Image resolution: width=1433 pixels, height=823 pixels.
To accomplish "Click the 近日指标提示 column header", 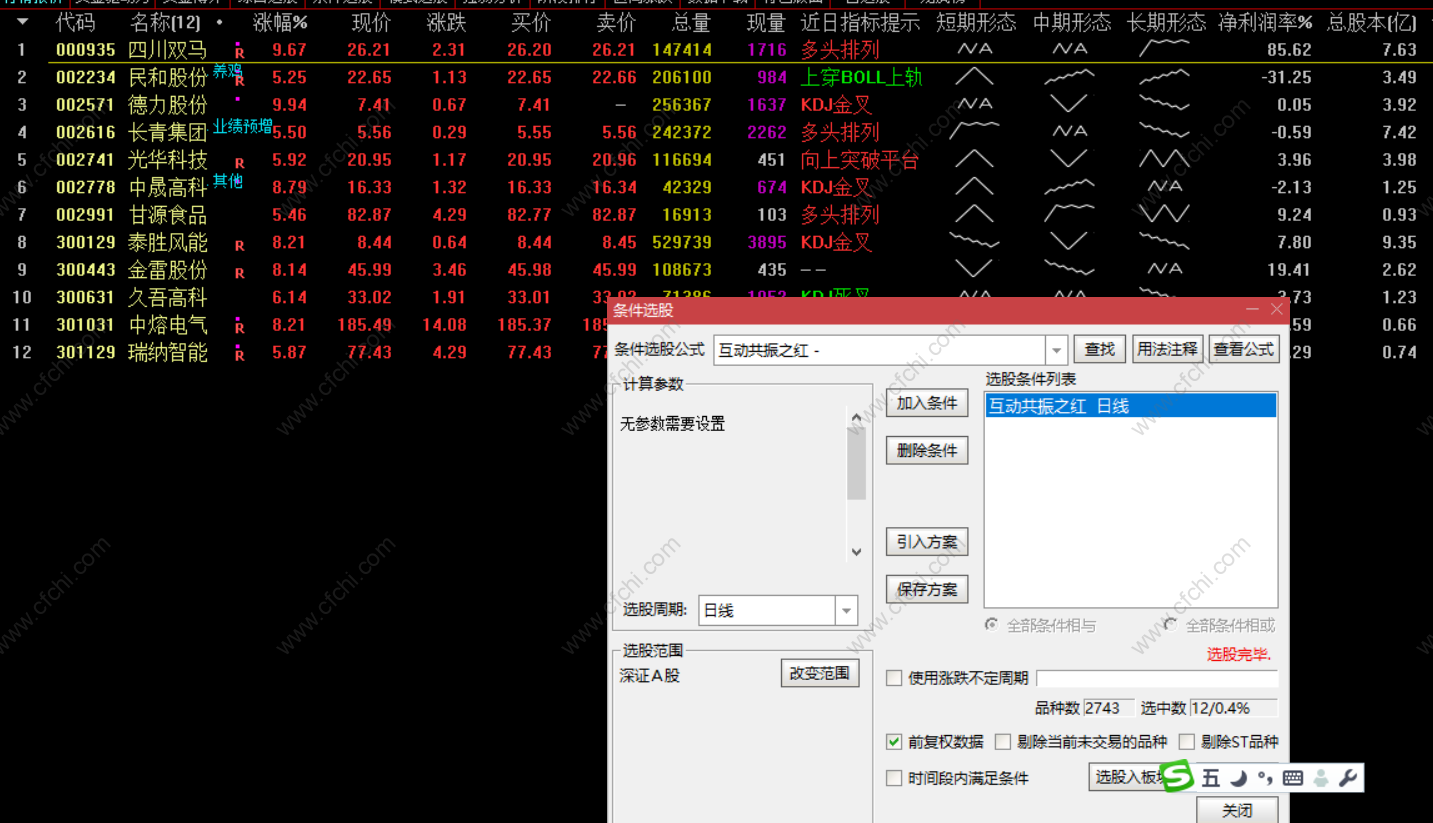I will pos(860,22).
